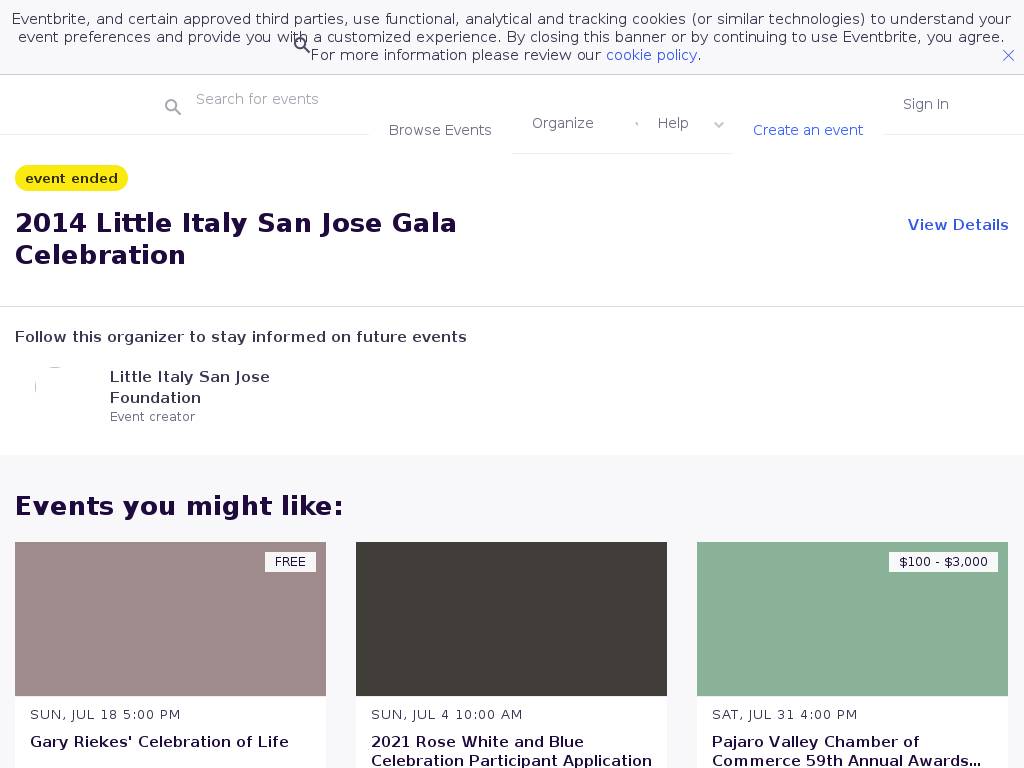The width and height of the screenshot is (1024, 768).
Task: Open Little Italy San Jose Foundation profile
Action: 189,387
